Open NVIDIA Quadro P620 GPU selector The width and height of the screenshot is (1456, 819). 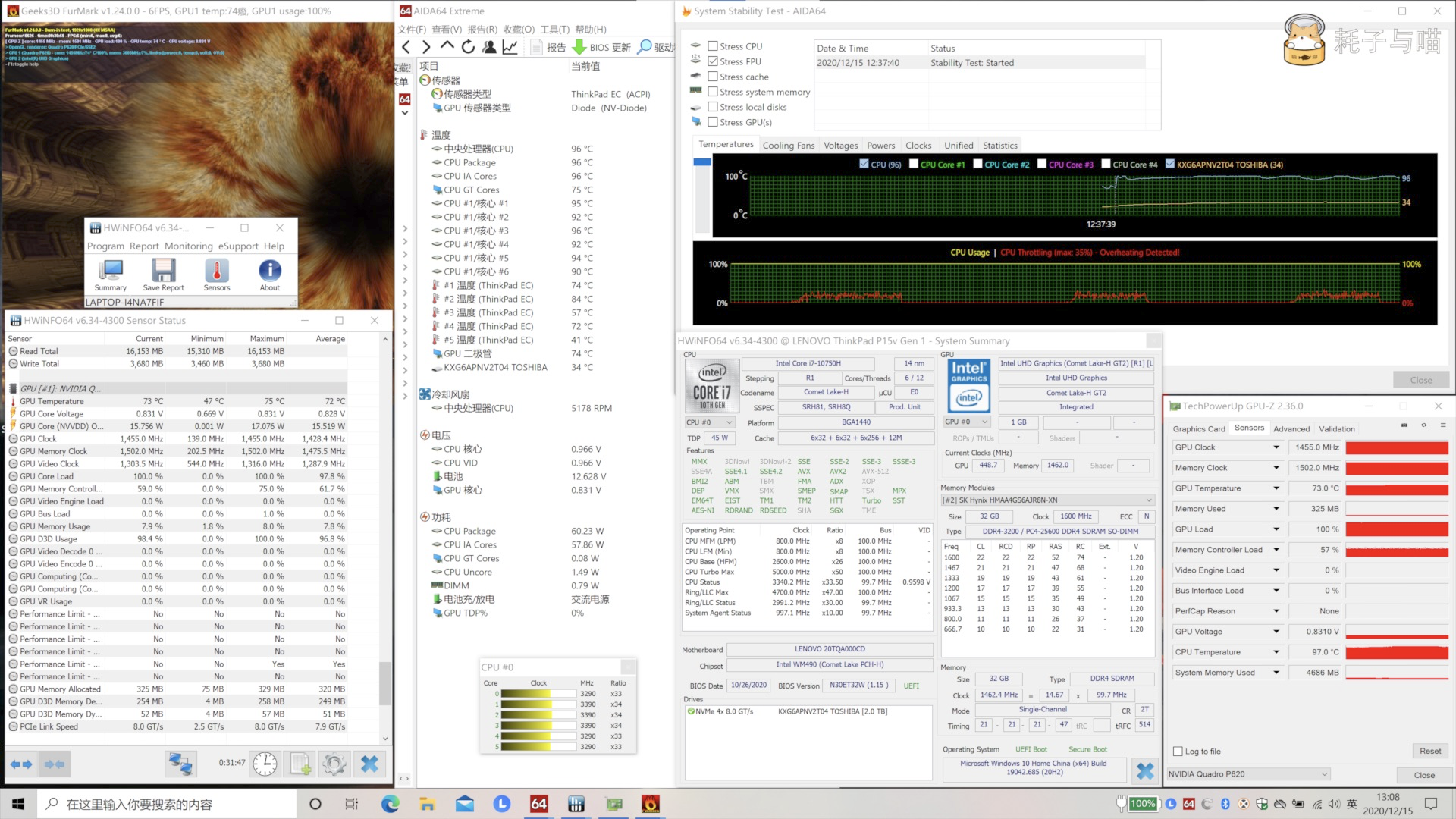point(1249,774)
